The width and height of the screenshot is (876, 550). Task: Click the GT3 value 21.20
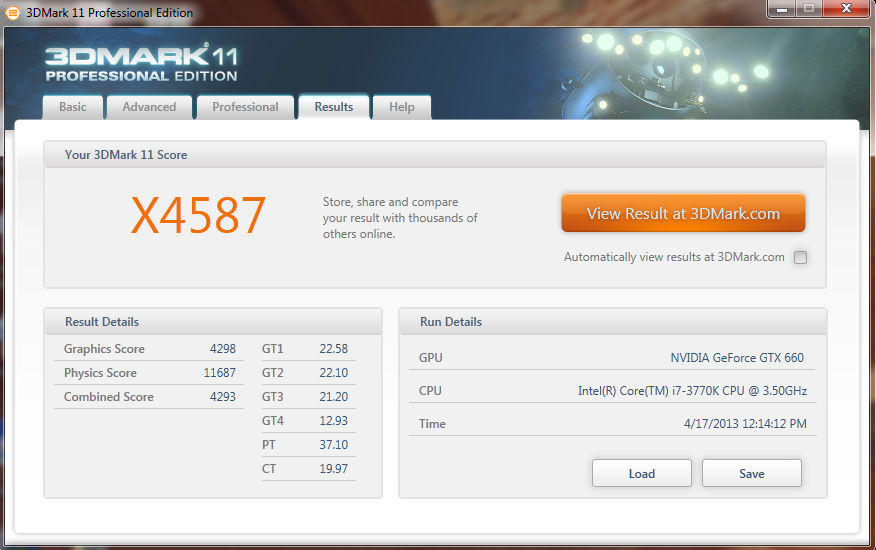click(334, 397)
